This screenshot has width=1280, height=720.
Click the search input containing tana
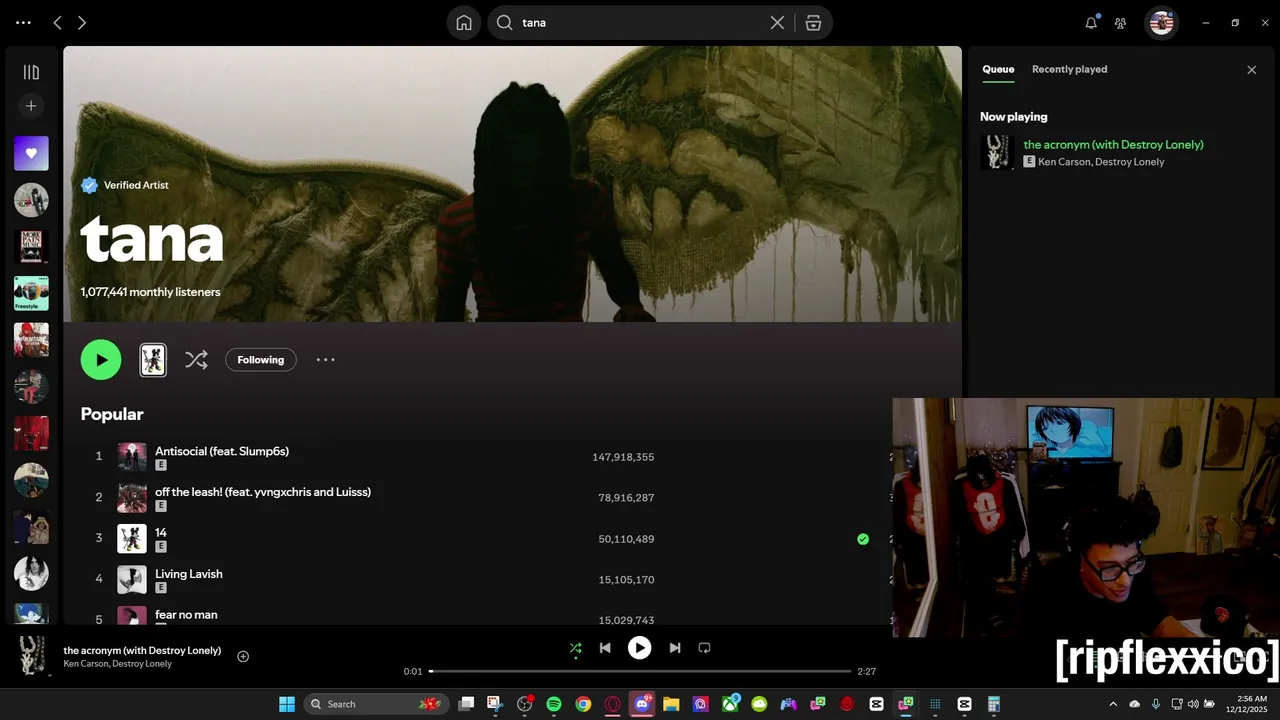640,23
